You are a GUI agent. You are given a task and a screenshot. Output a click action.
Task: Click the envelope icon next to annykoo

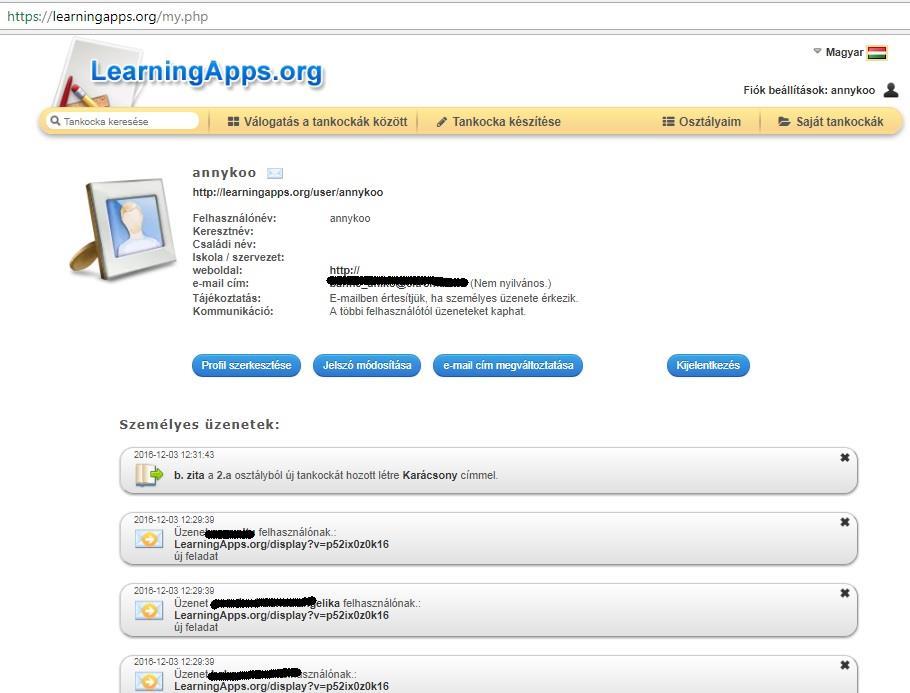point(275,173)
